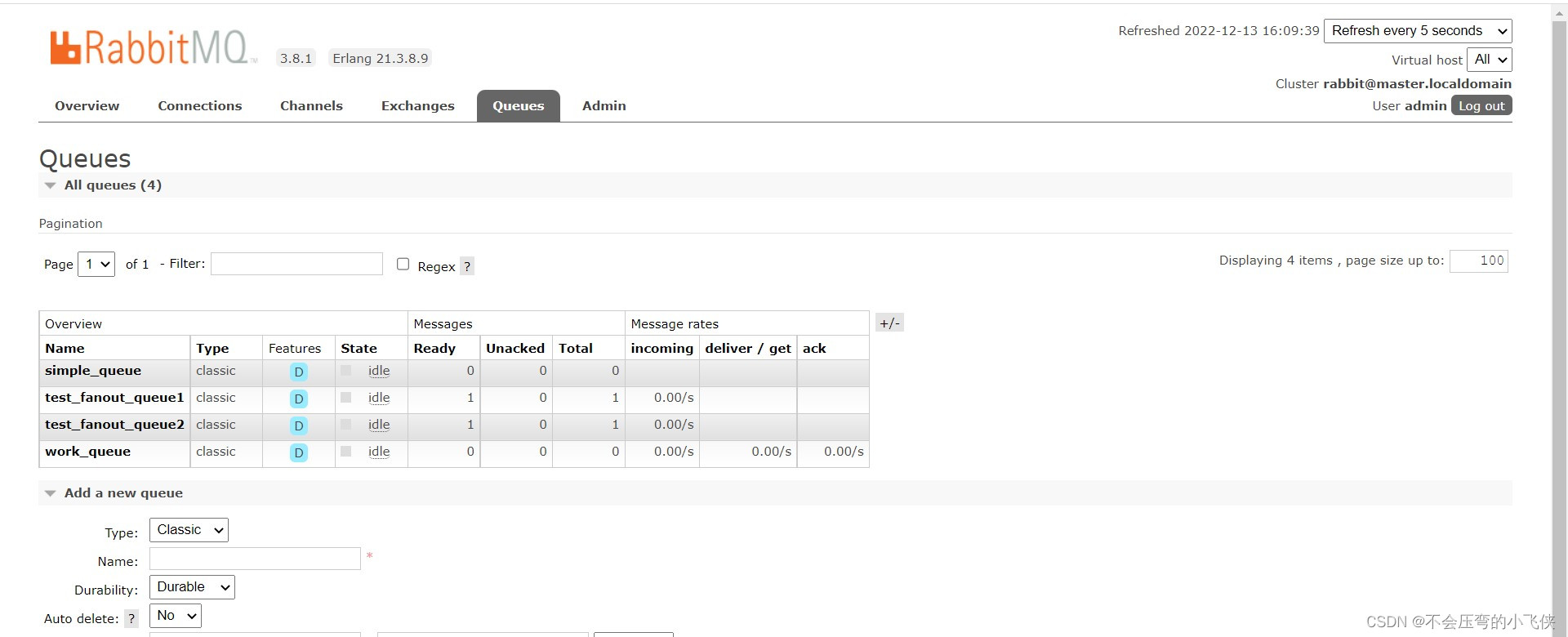Viewport: 1568px width, 637px height.
Task: Click the durable D badge for test_fanout_queue1
Action: (x=299, y=399)
